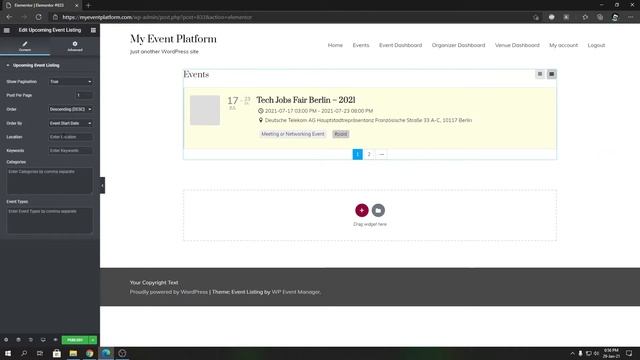This screenshot has width=640, height=360.
Task: Open Responsive Mode device icon
Action: (43, 340)
